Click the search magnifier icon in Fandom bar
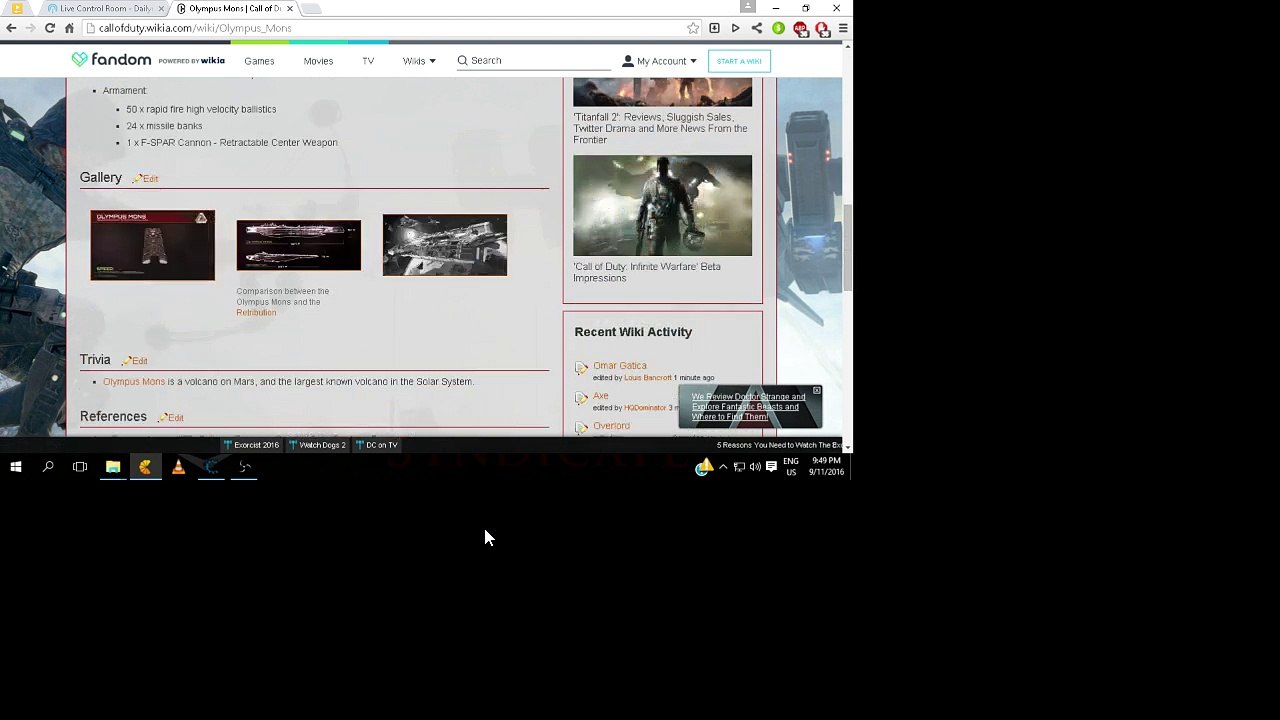The width and height of the screenshot is (1280, 720). tap(462, 60)
